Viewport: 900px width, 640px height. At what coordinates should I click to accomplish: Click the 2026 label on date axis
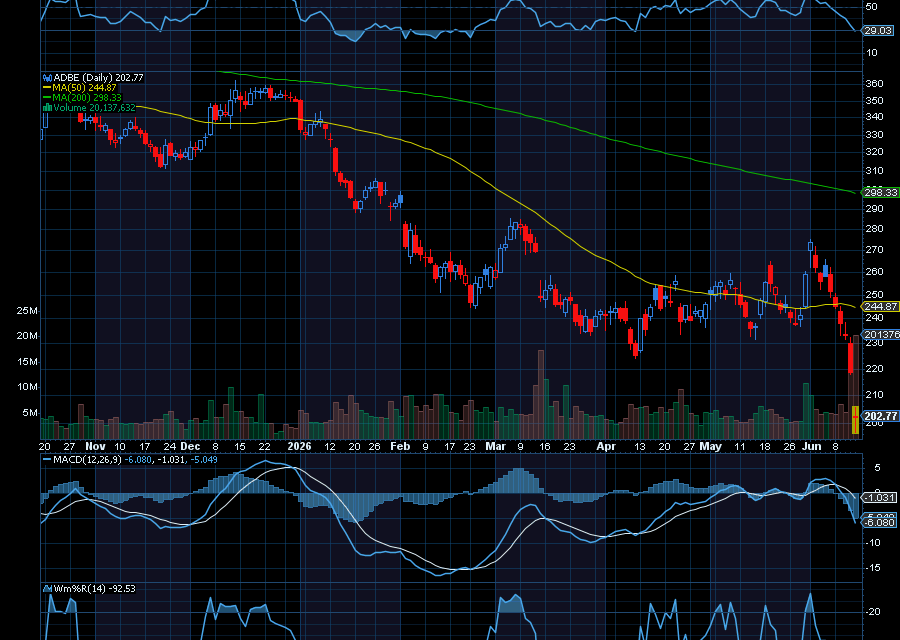(x=299, y=446)
